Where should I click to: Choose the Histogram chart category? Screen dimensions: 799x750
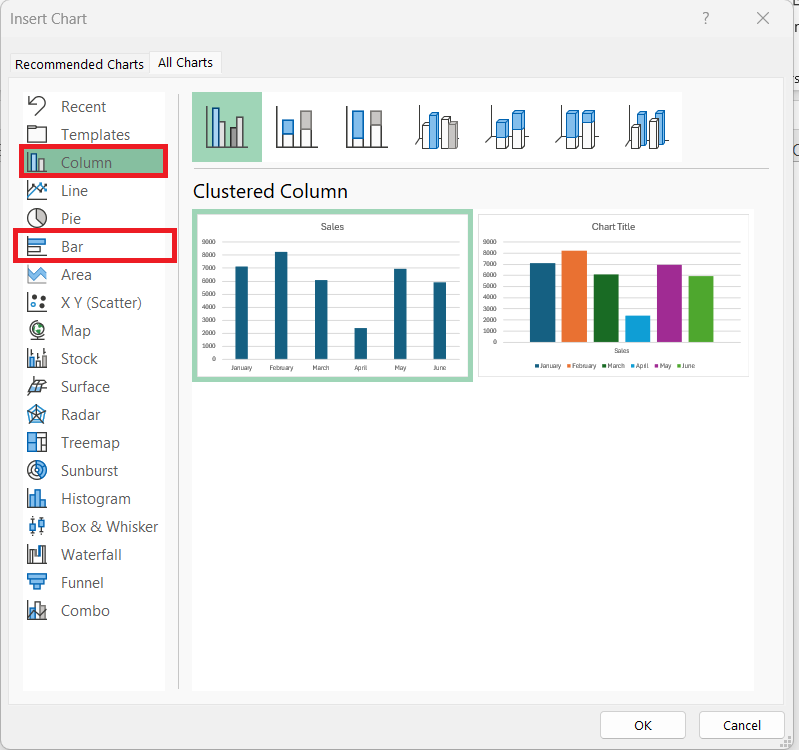point(94,499)
